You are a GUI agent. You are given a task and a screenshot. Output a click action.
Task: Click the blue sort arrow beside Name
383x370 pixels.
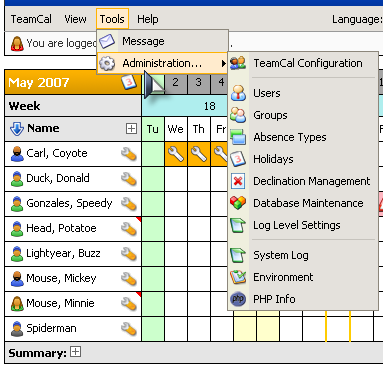17,129
